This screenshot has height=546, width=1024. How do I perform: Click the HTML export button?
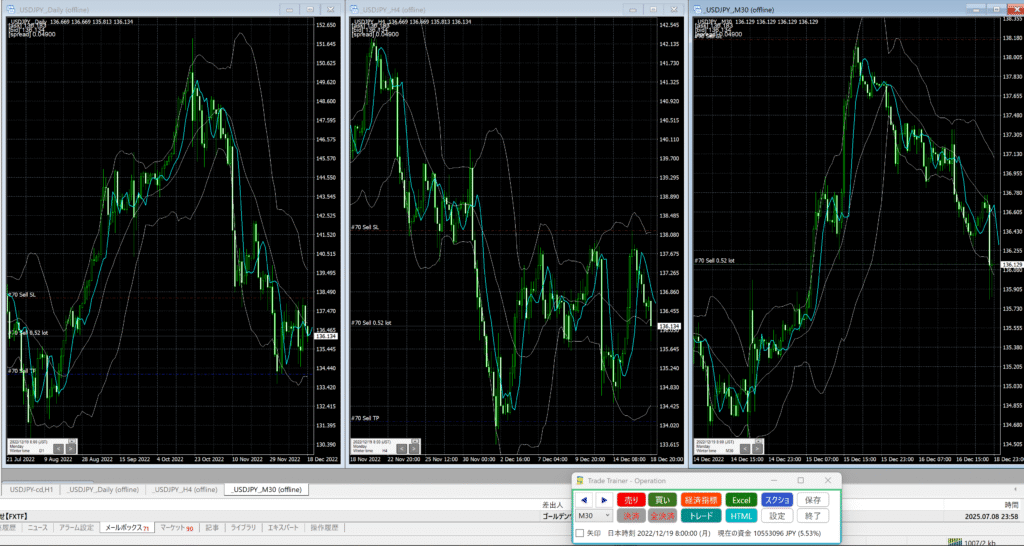coord(741,515)
